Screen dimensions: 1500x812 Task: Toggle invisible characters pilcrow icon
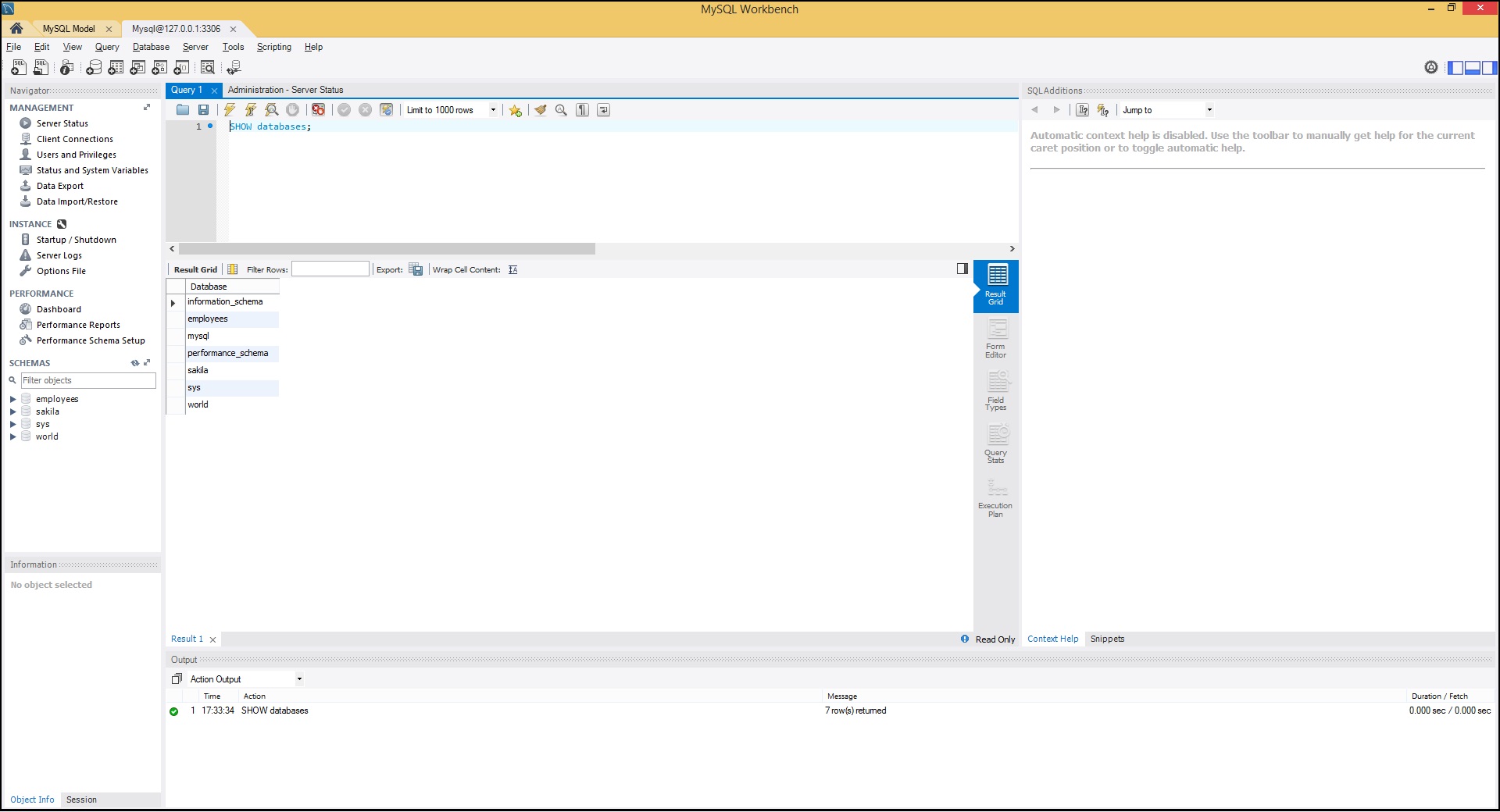[x=583, y=110]
